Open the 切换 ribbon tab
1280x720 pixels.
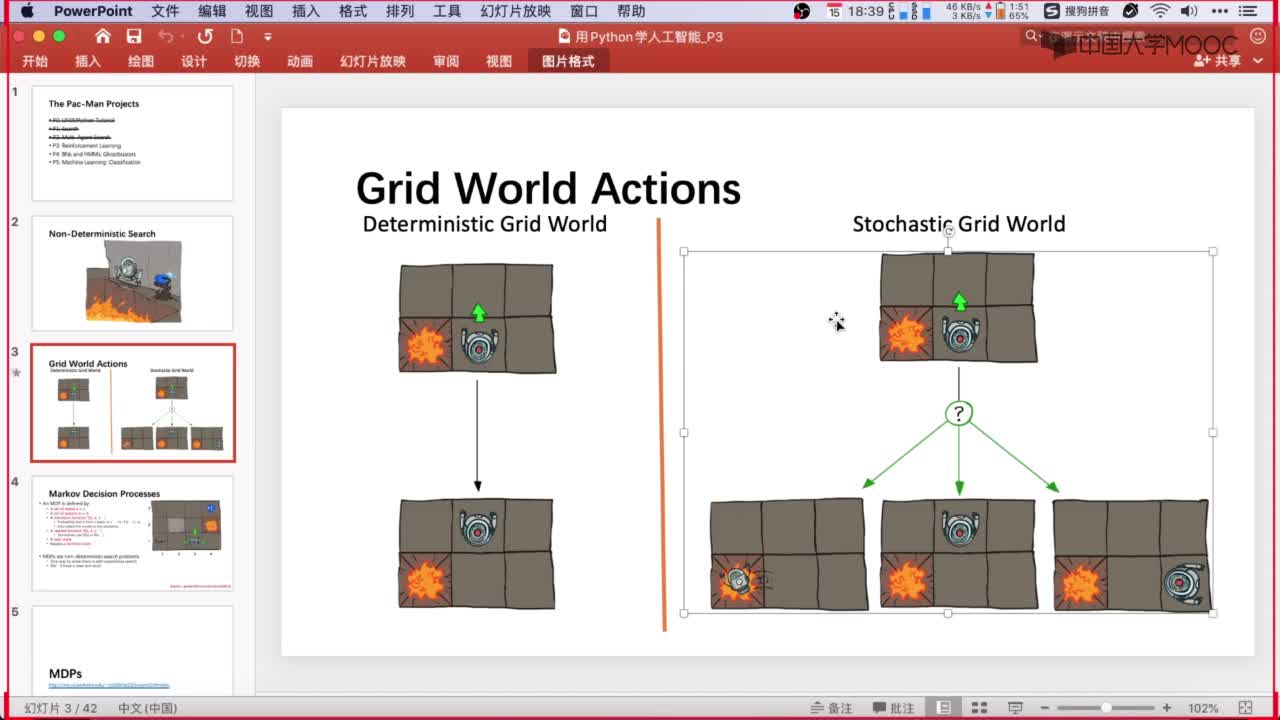pyautogui.click(x=247, y=61)
